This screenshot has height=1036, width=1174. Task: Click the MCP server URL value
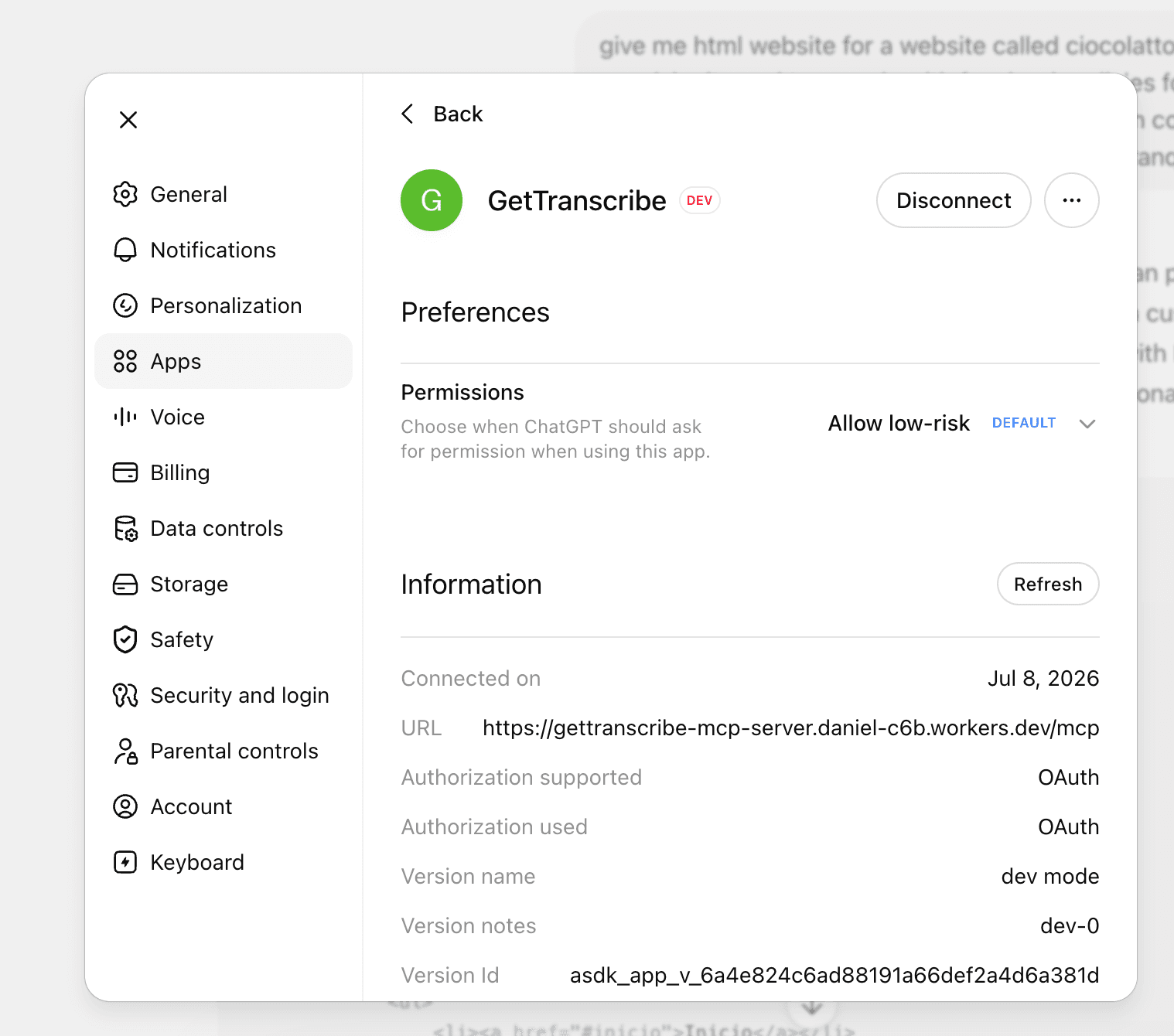tap(790, 728)
